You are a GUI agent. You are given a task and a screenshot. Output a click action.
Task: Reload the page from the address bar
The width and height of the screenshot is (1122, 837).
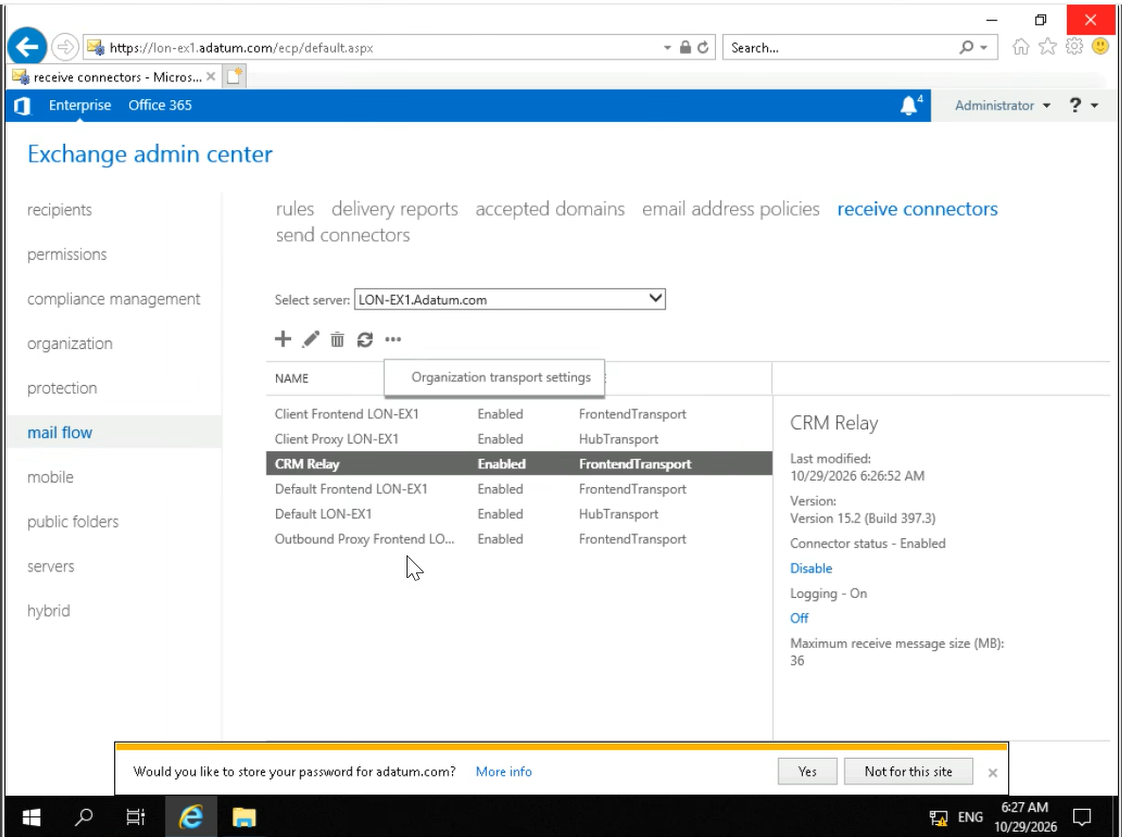click(703, 47)
